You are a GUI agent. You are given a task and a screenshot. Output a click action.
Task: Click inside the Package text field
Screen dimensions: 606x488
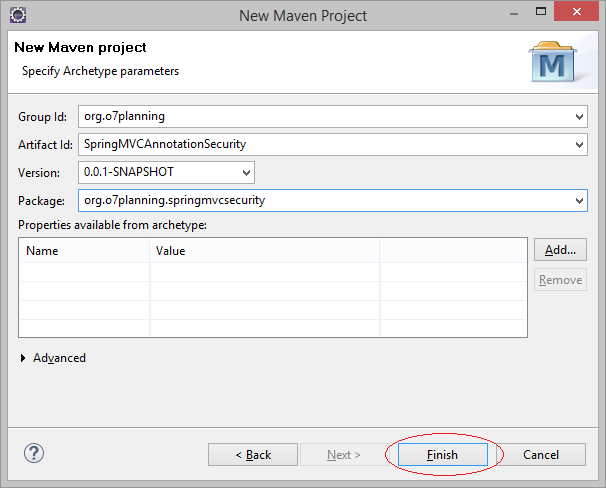325,201
